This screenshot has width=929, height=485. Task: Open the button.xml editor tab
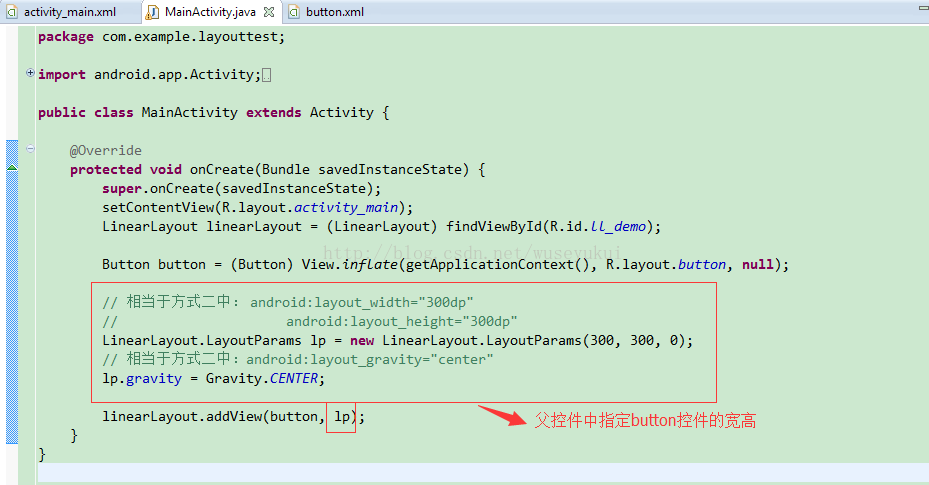pyautogui.click(x=334, y=12)
